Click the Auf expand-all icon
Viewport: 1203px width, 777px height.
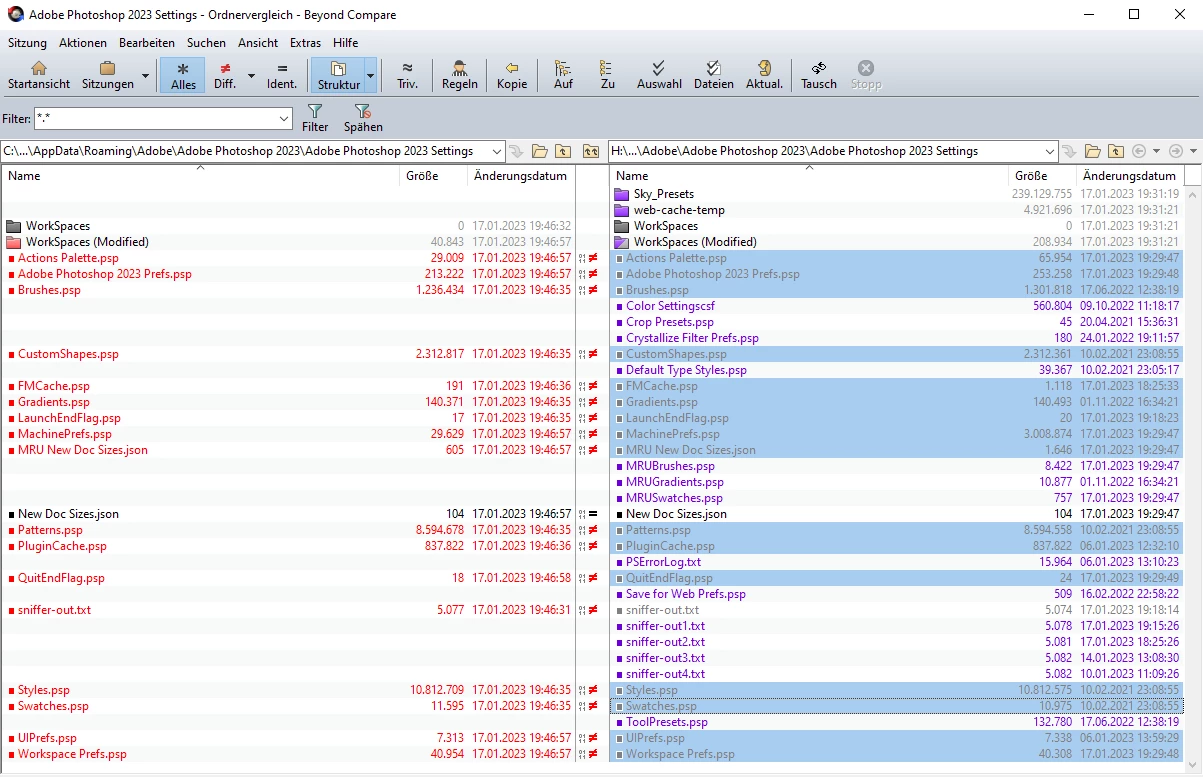[x=563, y=68]
